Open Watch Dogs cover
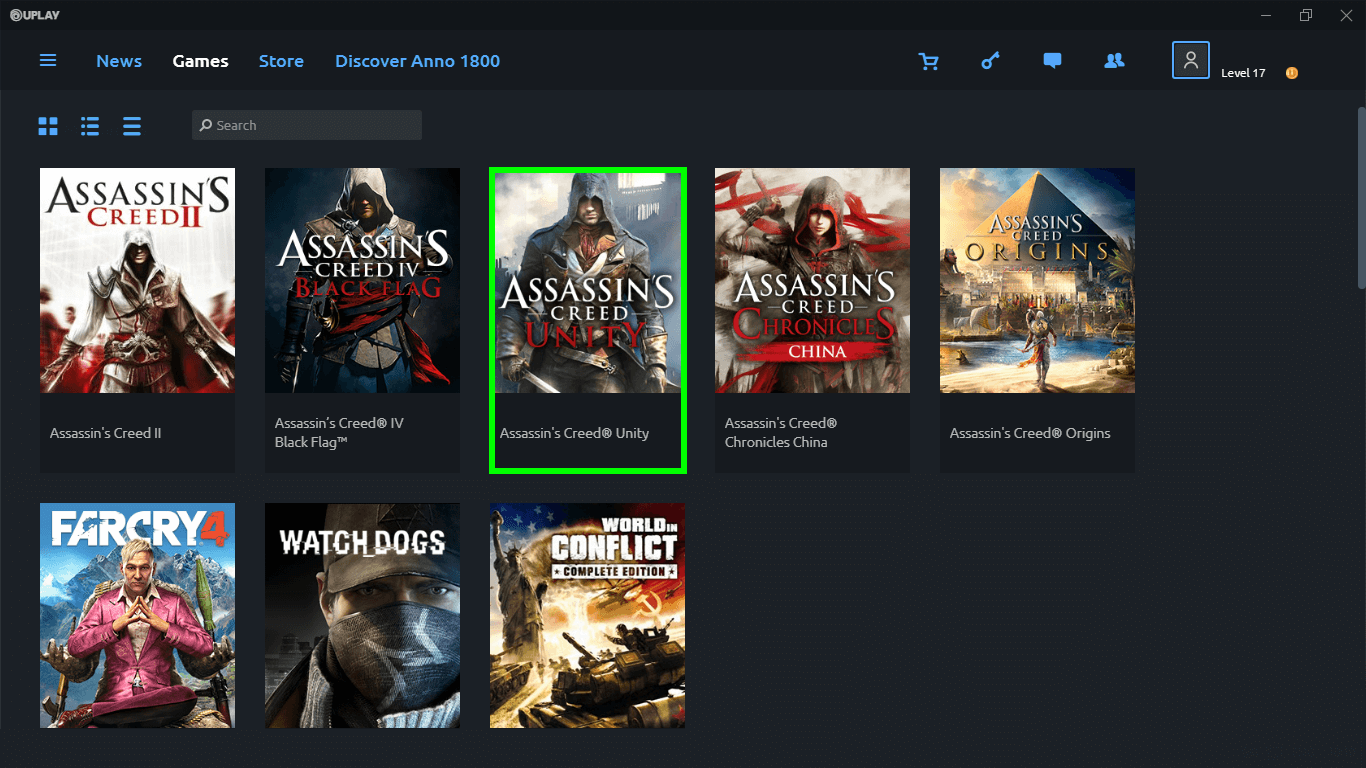Screen dimensions: 1366x768 click(362, 615)
